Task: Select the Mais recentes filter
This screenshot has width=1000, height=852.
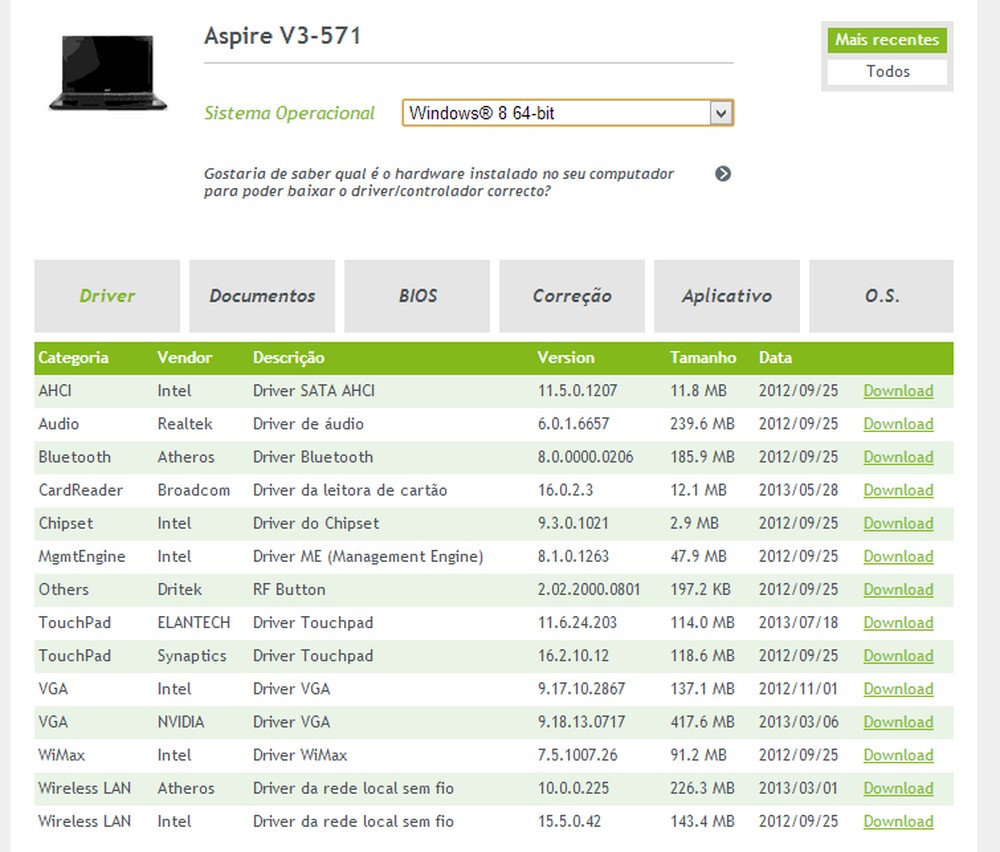Action: [887, 40]
